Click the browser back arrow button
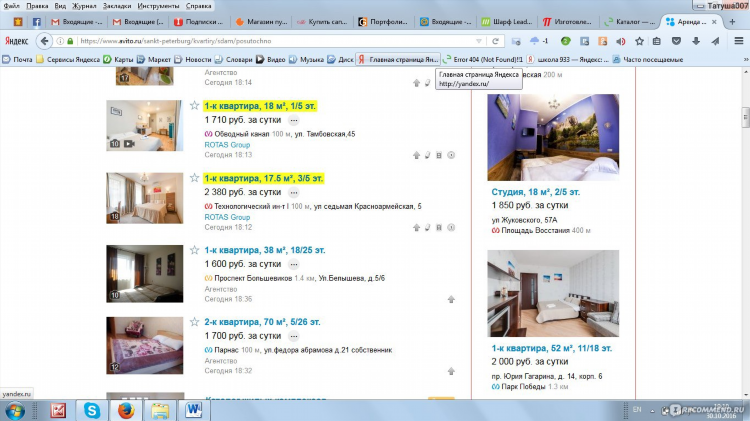 (x=44, y=41)
